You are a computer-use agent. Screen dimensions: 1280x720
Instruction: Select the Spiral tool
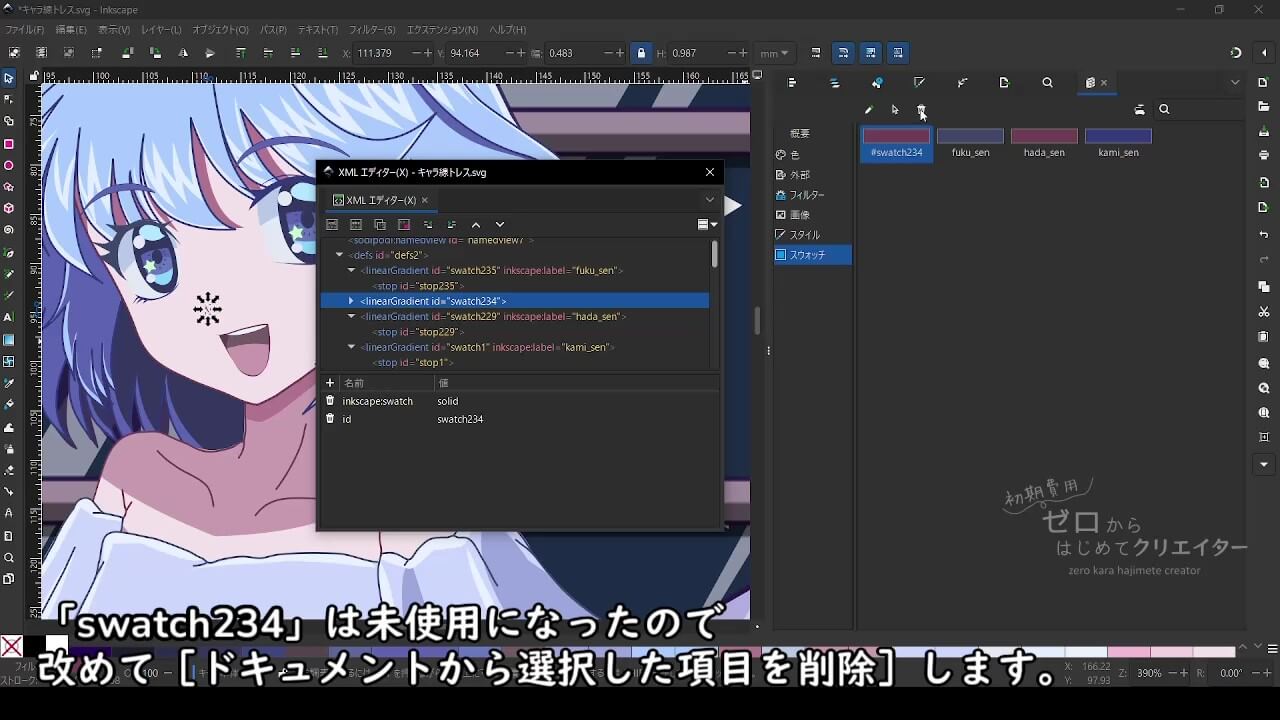(9, 230)
